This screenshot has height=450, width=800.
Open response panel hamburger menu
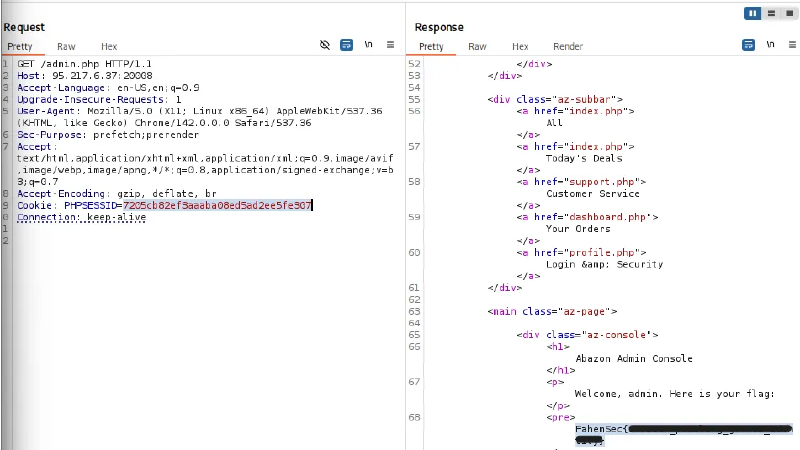[x=792, y=45]
